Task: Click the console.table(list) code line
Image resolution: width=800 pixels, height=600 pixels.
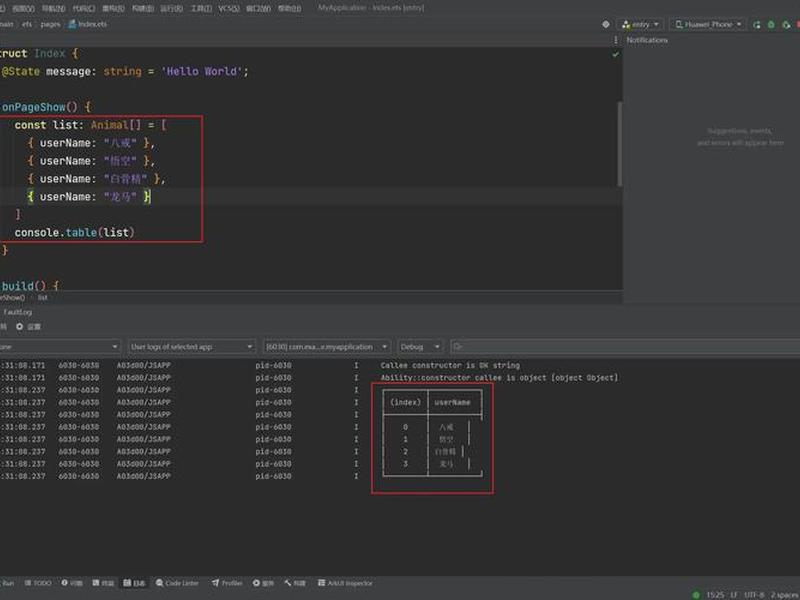Action: (74, 233)
